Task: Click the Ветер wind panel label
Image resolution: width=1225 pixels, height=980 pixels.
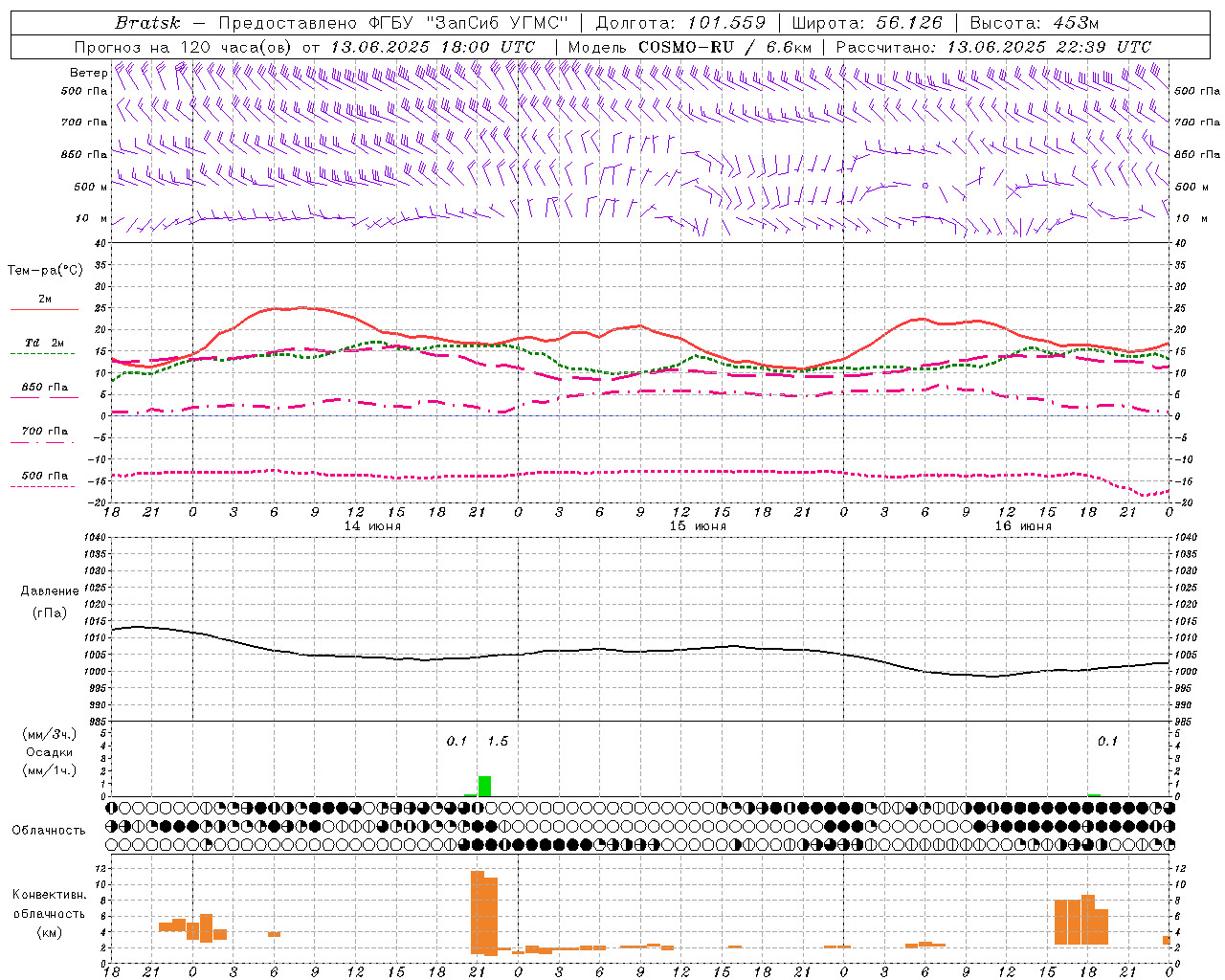Action: click(88, 73)
